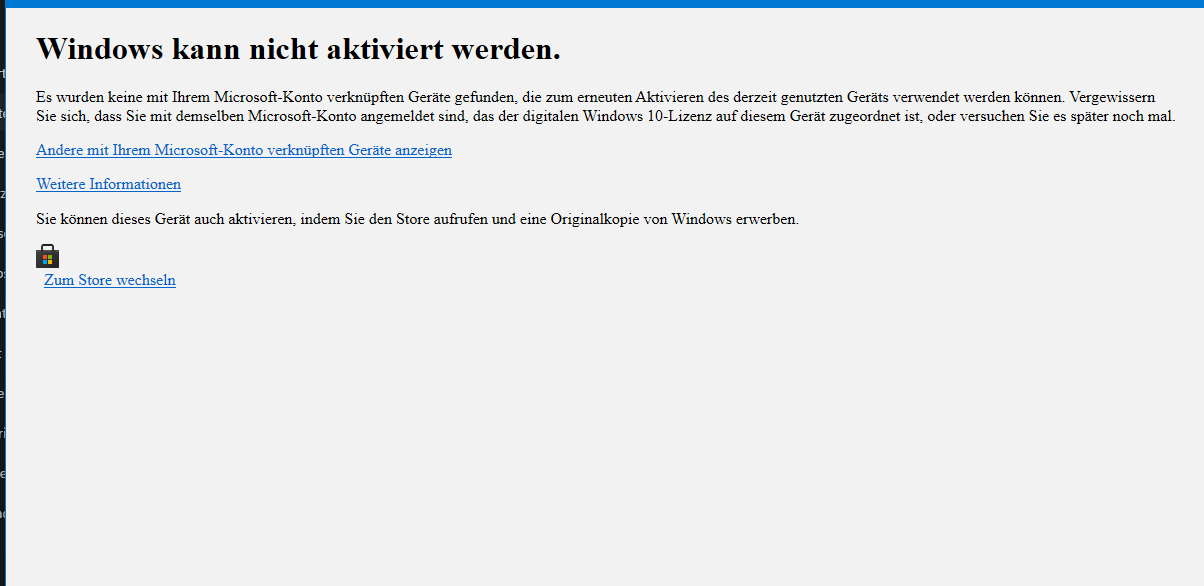Click text "Sie können dieses Gerät auch aktivieren"

coord(164,219)
